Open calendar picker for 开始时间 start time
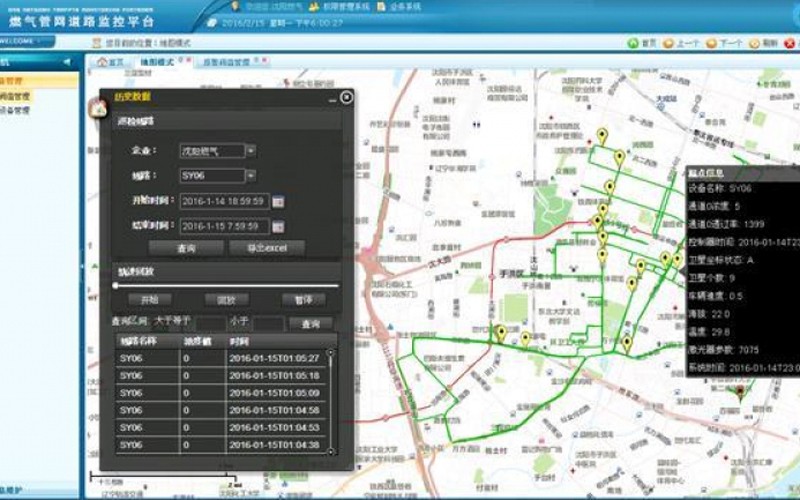 pyautogui.click(x=278, y=201)
